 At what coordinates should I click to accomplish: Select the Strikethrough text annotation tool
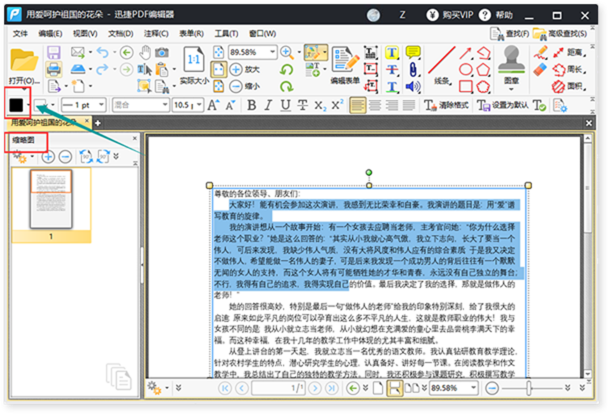pos(392,70)
